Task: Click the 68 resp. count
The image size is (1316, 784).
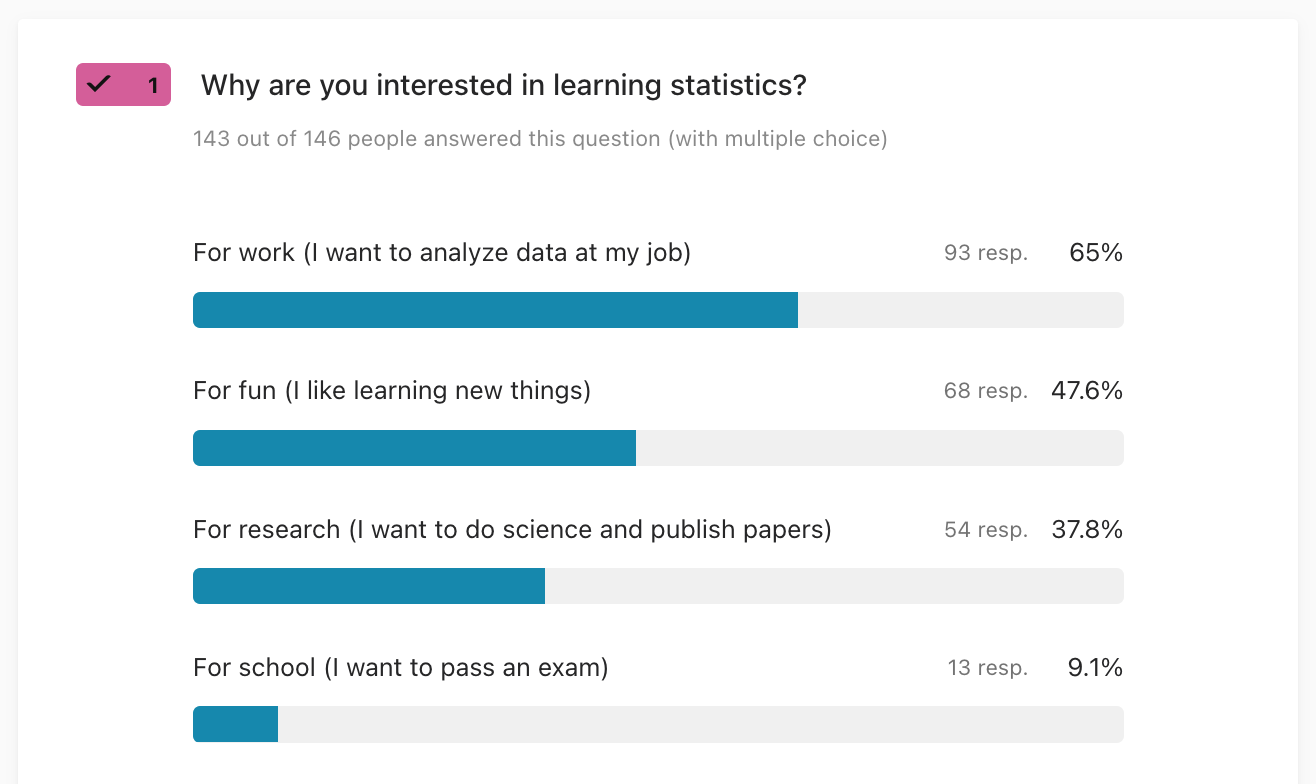Action: point(986,391)
